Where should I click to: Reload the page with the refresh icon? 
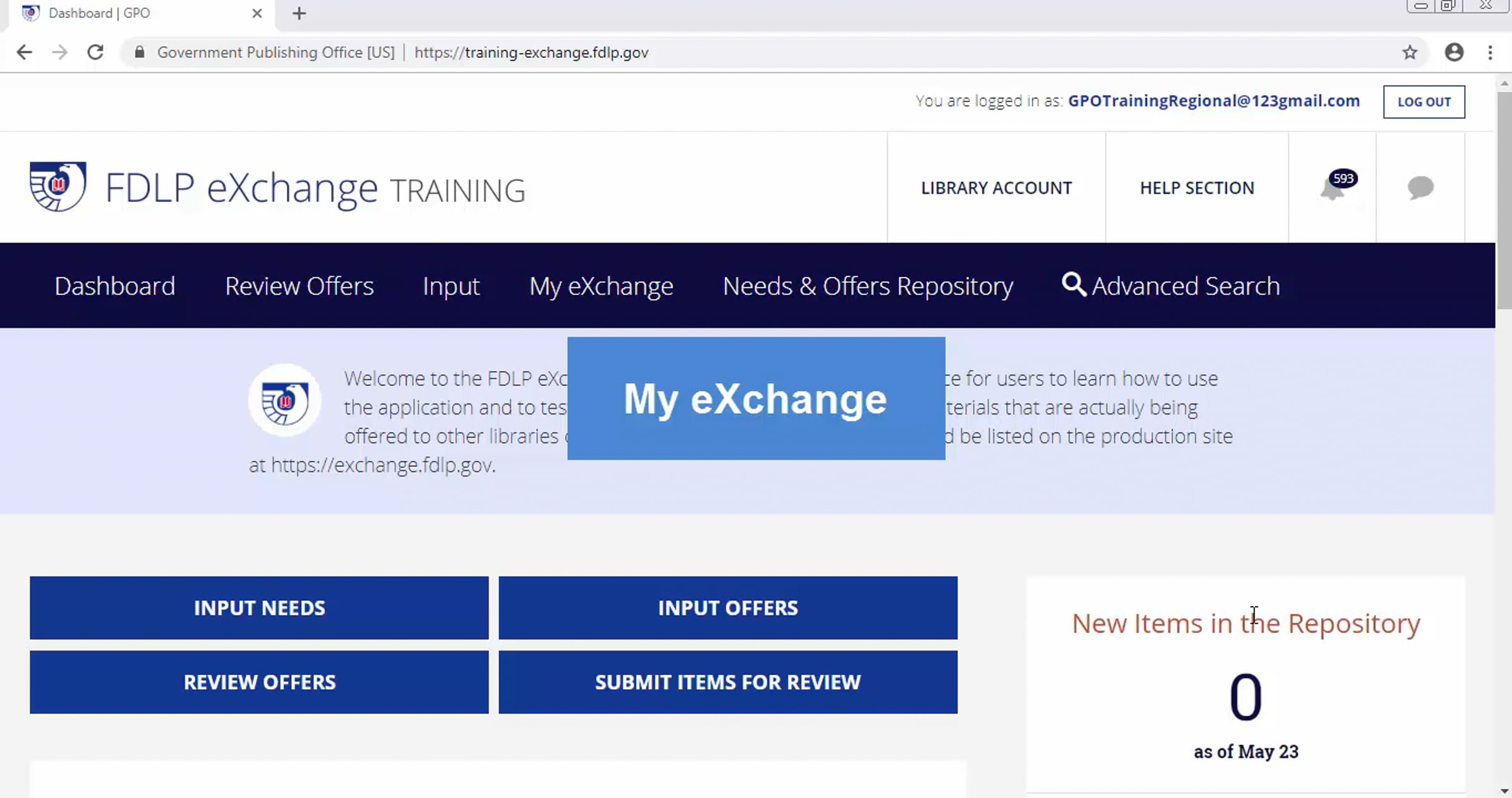(95, 52)
